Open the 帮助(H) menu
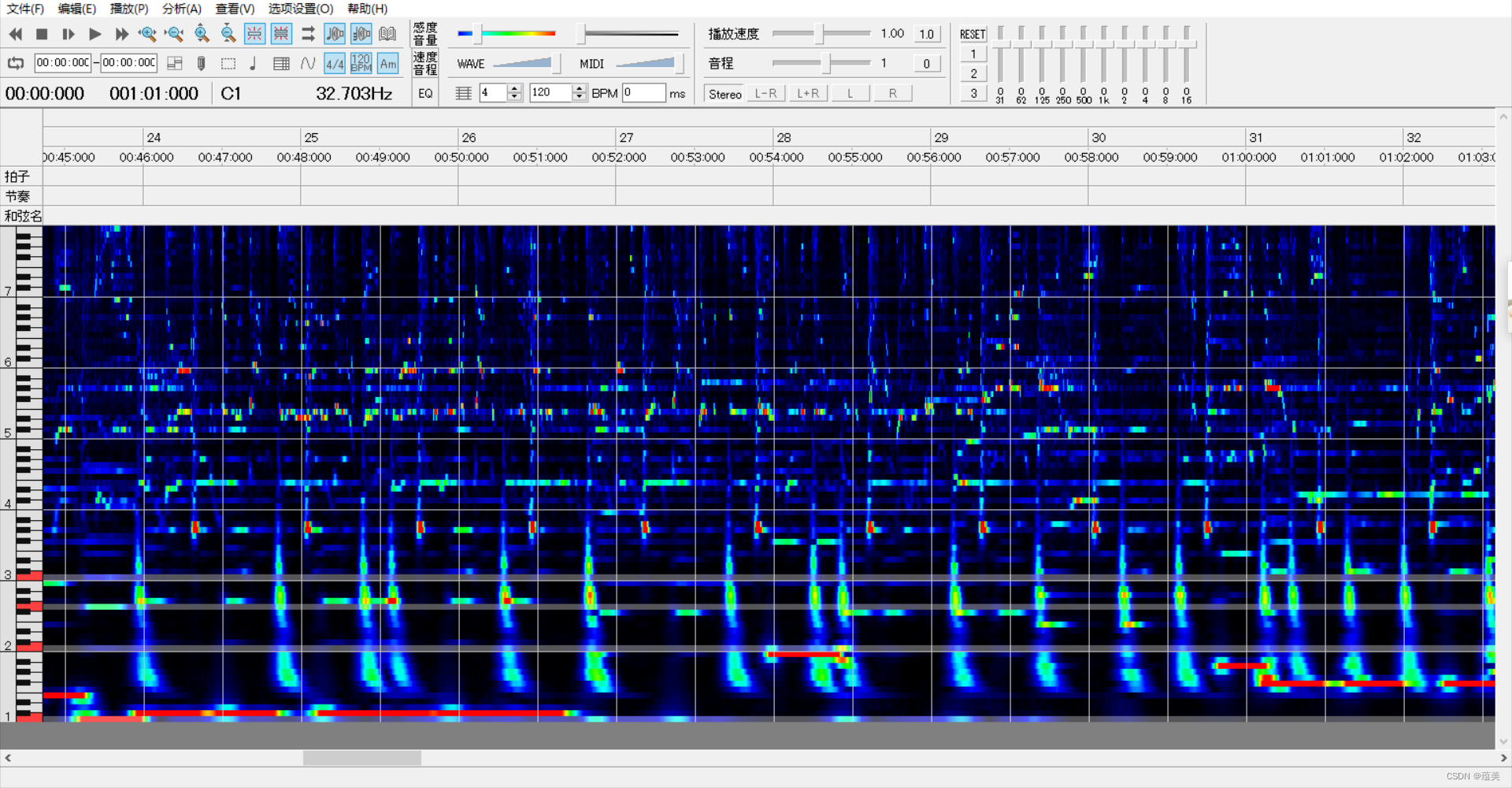1512x788 pixels. pyautogui.click(x=368, y=9)
